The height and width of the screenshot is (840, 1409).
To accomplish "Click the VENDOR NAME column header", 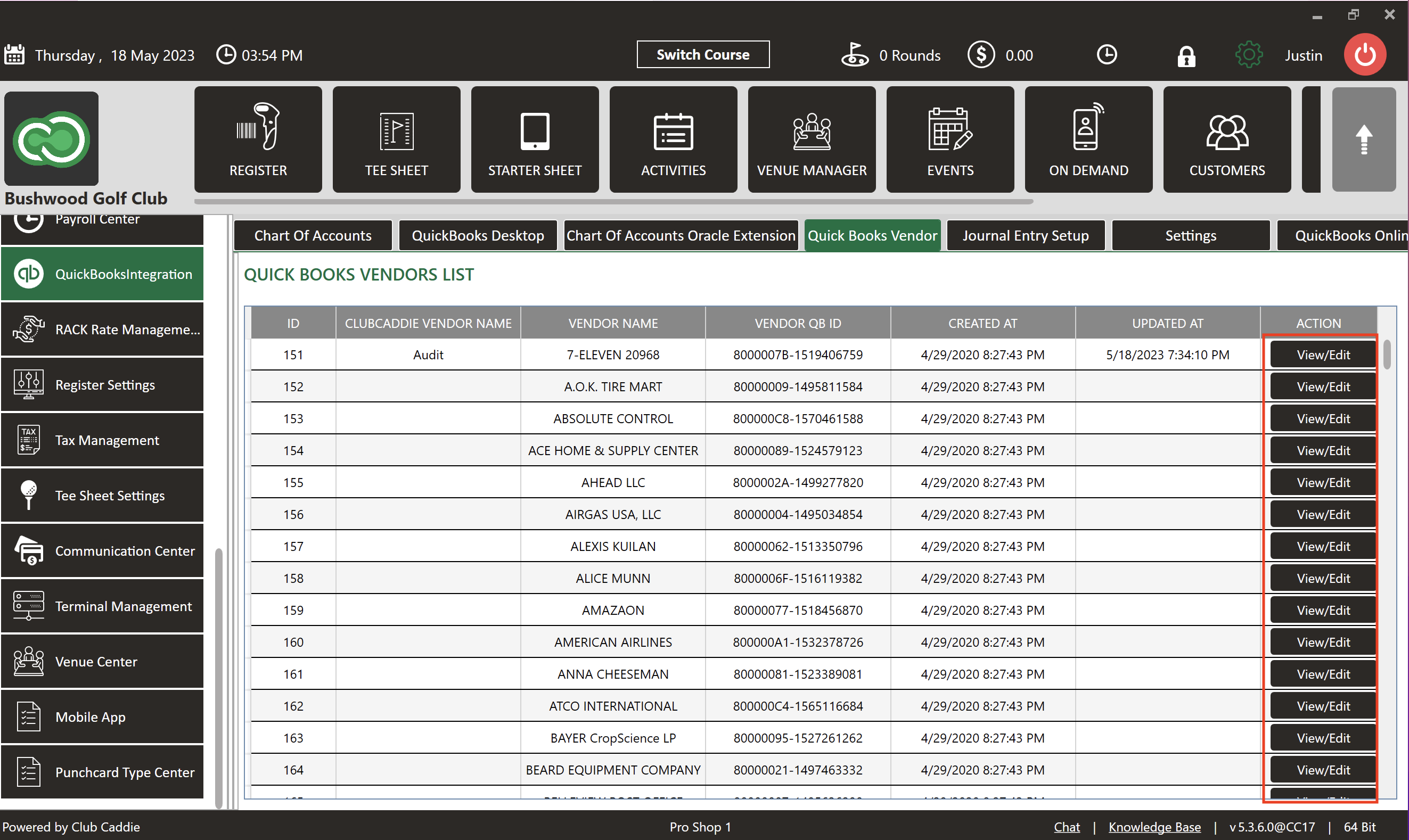I will coord(613,323).
